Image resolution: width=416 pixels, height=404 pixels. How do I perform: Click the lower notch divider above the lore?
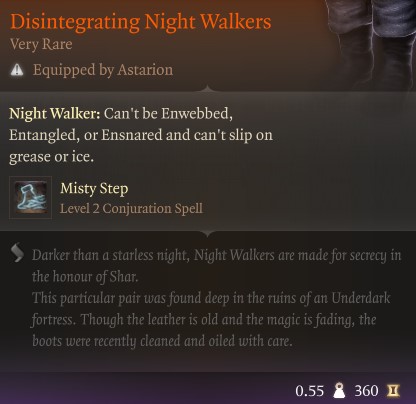pyautogui.click(x=207, y=232)
